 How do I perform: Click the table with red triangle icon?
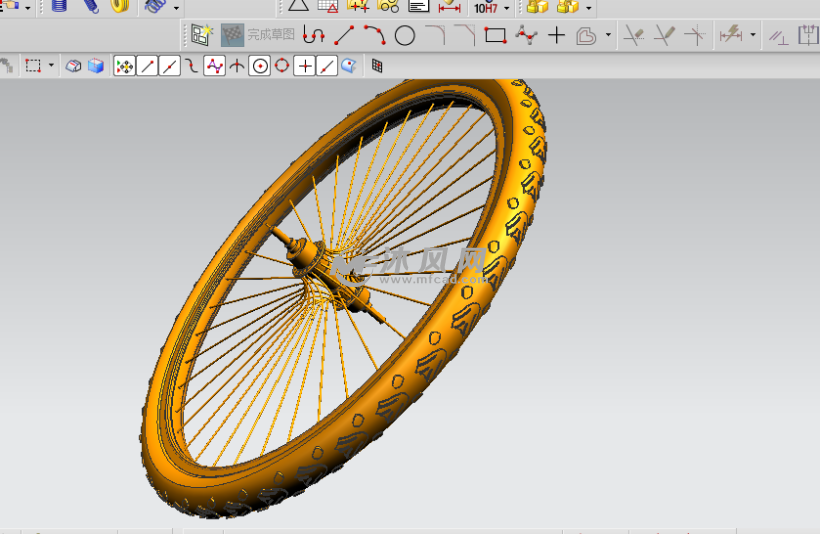pos(328,6)
